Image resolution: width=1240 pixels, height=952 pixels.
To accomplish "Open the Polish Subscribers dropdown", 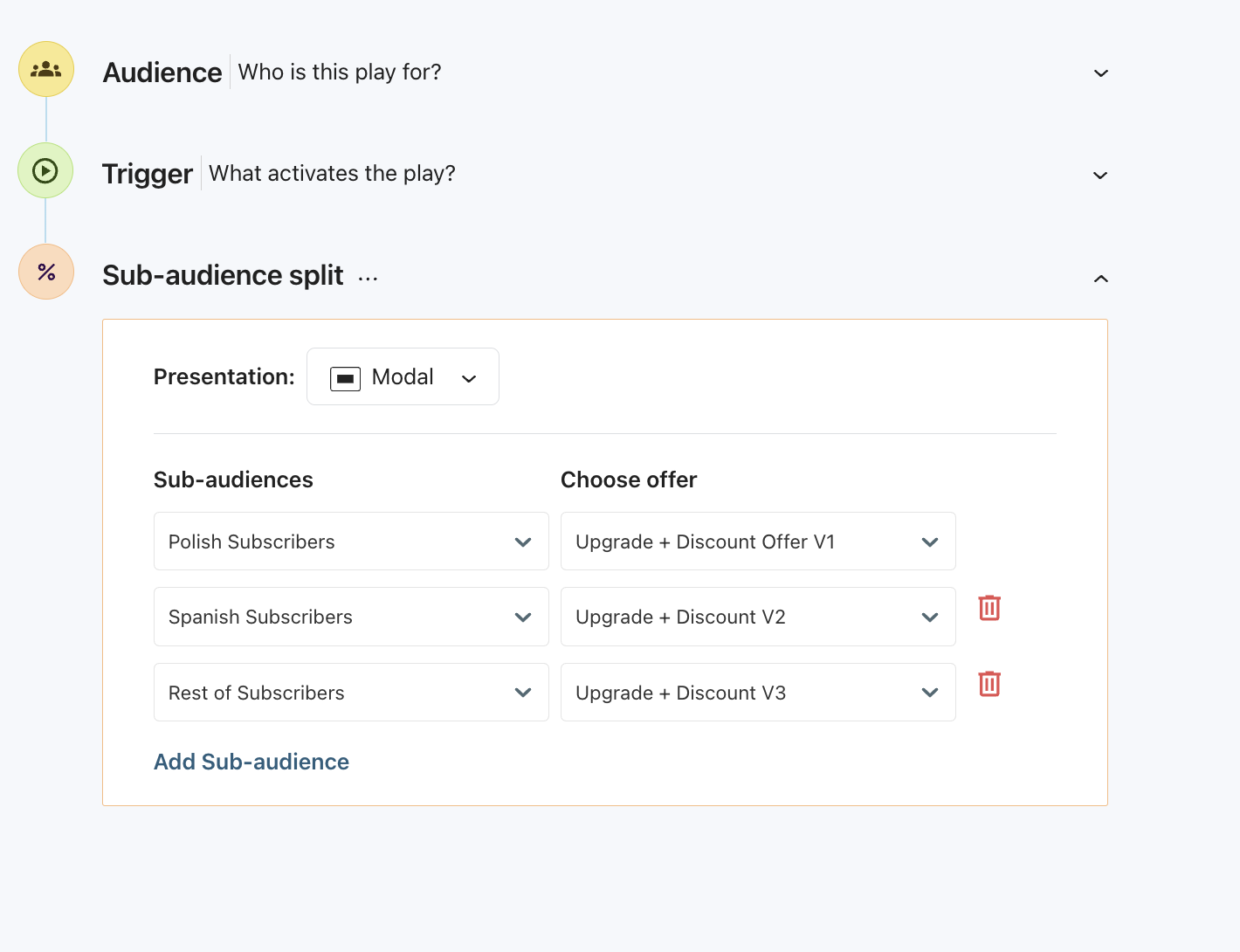I will [351, 542].
